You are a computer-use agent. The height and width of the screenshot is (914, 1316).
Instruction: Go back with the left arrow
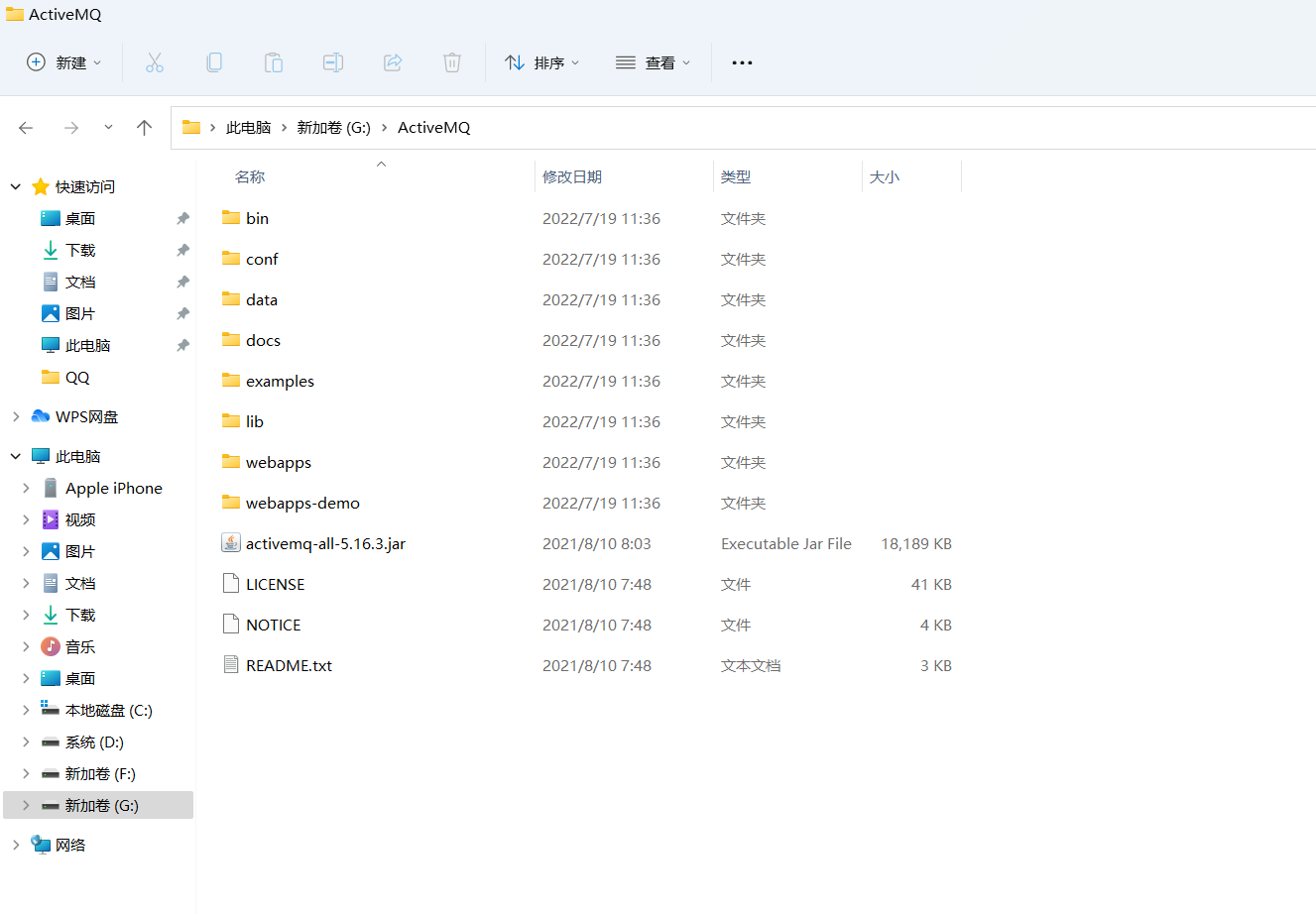[26, 128]
